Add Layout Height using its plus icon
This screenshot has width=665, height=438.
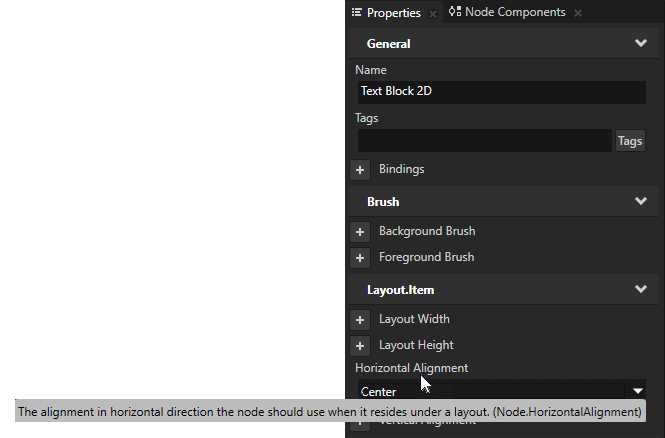(x=361, y=346)
